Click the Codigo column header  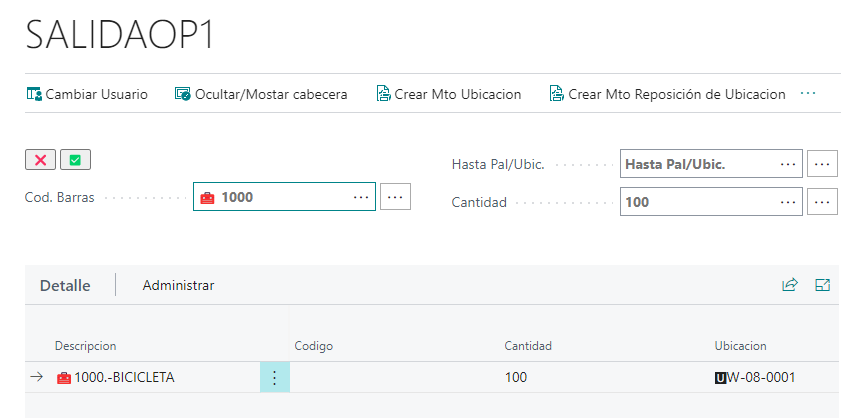coord(314,346)
